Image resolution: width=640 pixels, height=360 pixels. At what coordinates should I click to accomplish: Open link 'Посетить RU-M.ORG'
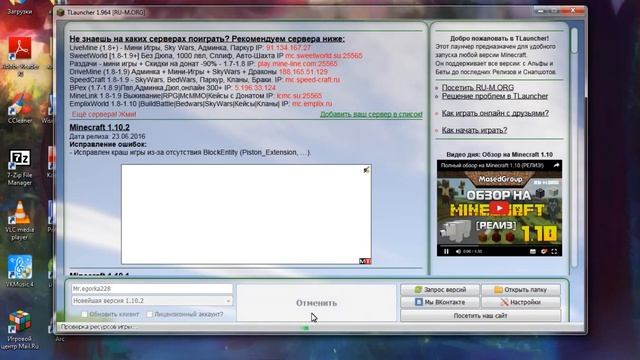(x=478, y=88)
